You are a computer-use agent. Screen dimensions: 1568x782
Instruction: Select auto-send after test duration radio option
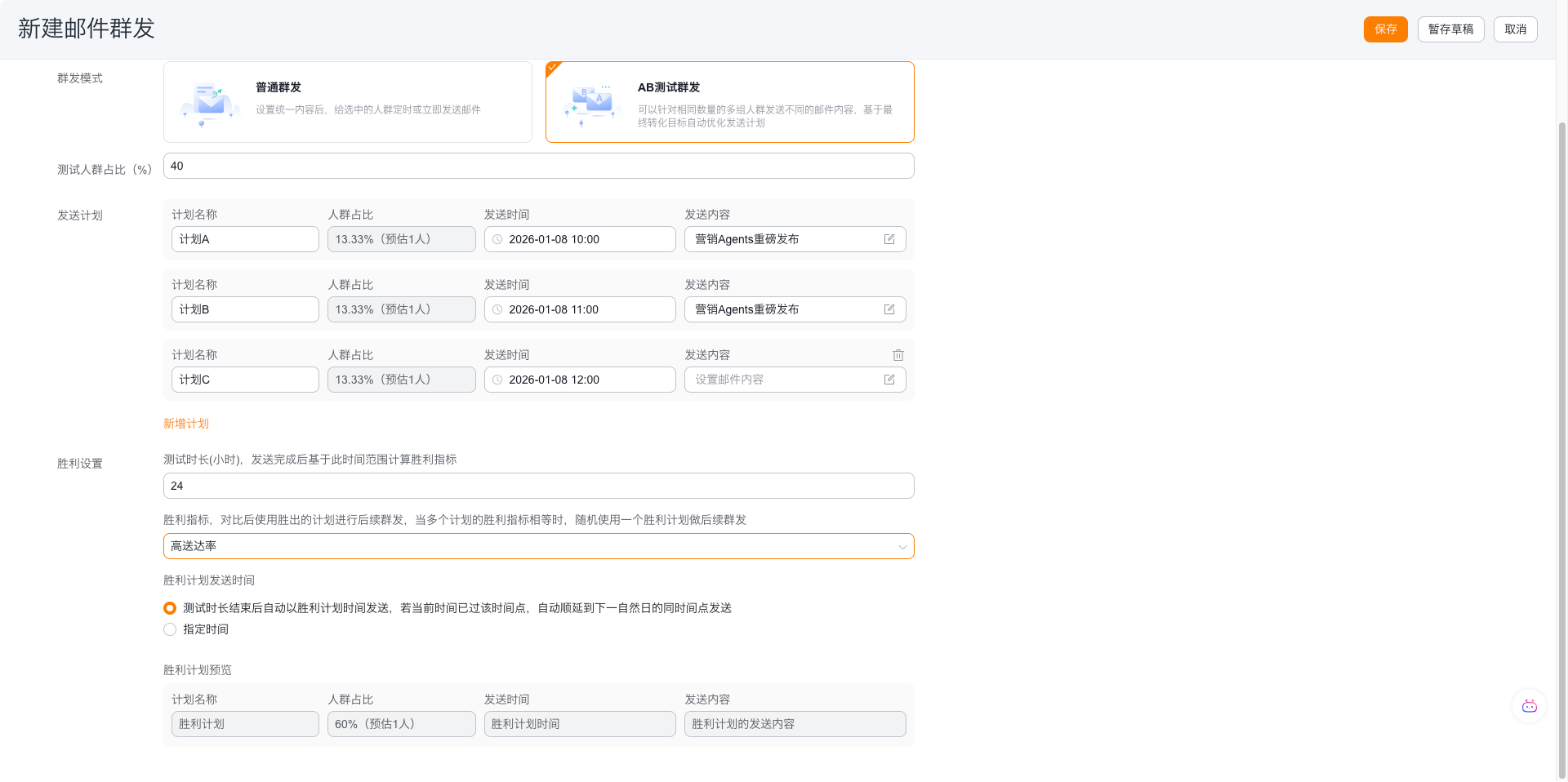click(x=170, y=608)
